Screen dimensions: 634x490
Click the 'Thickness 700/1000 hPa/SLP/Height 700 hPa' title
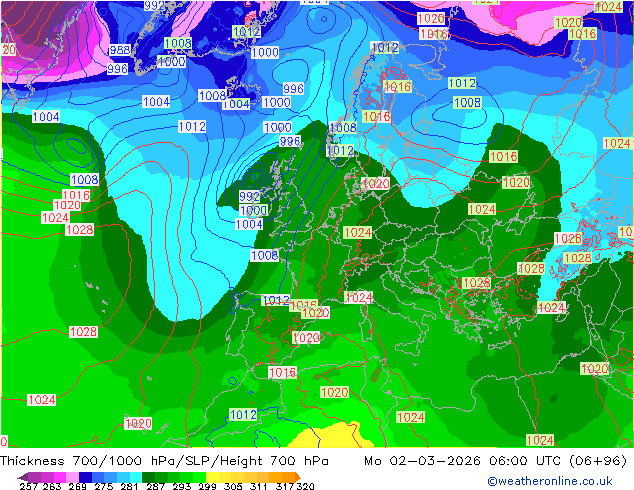(164, 461)
